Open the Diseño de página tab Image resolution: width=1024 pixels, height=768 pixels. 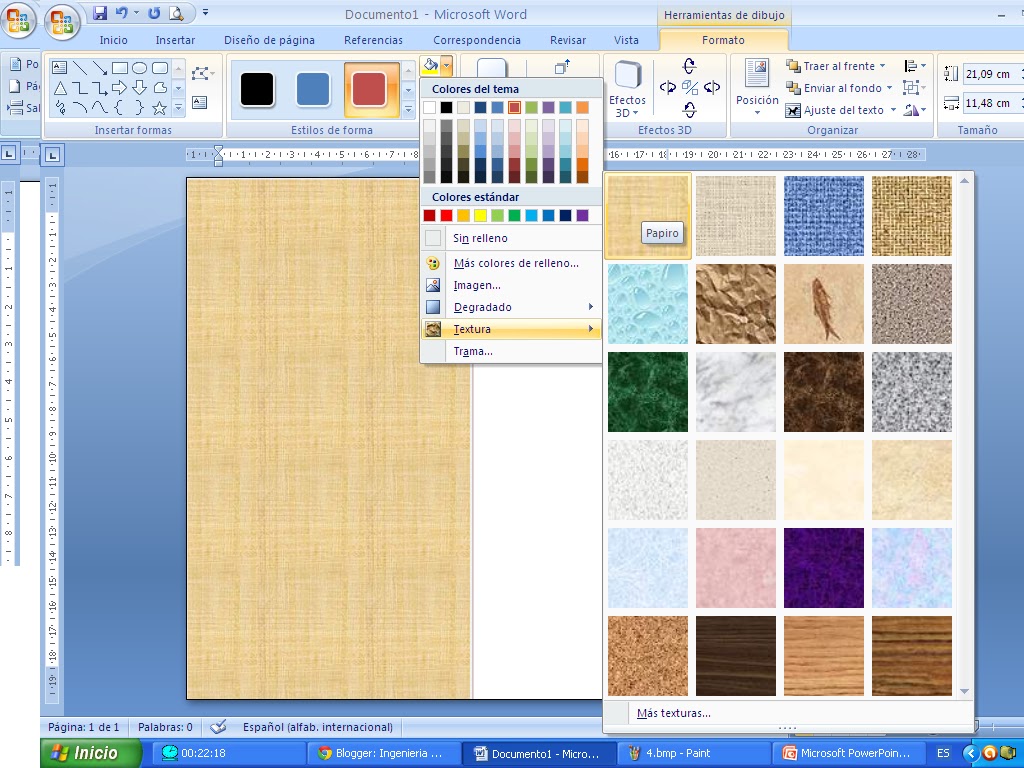point(269,40)
